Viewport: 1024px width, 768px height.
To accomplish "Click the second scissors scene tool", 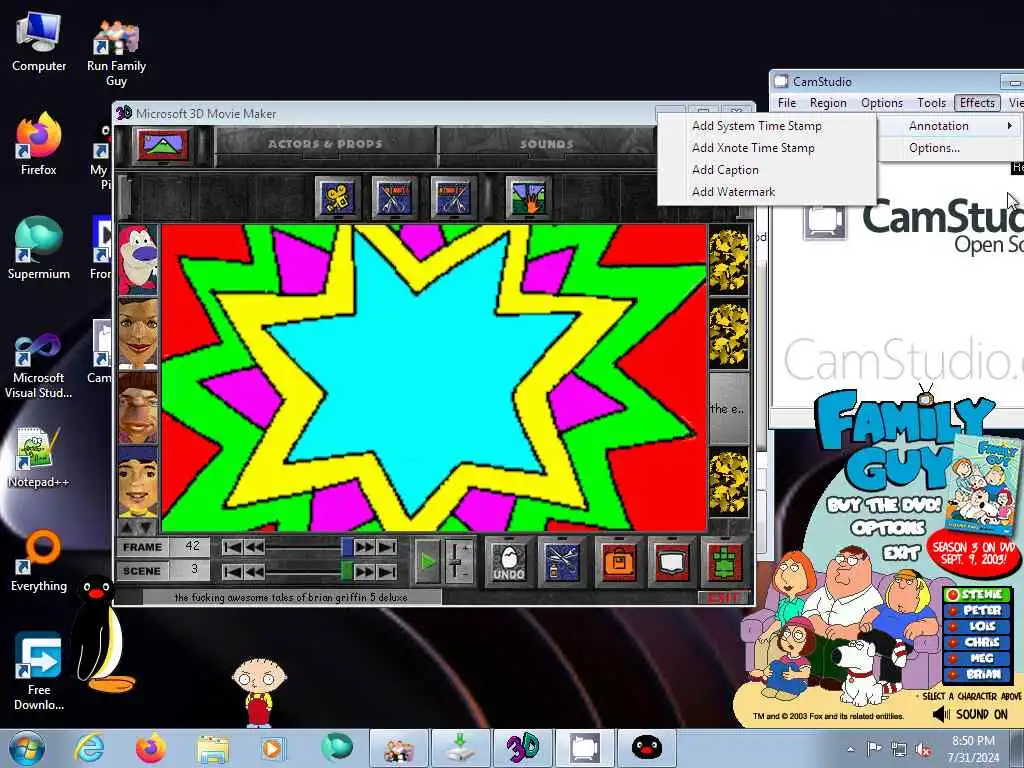I will tap(453, 197).
